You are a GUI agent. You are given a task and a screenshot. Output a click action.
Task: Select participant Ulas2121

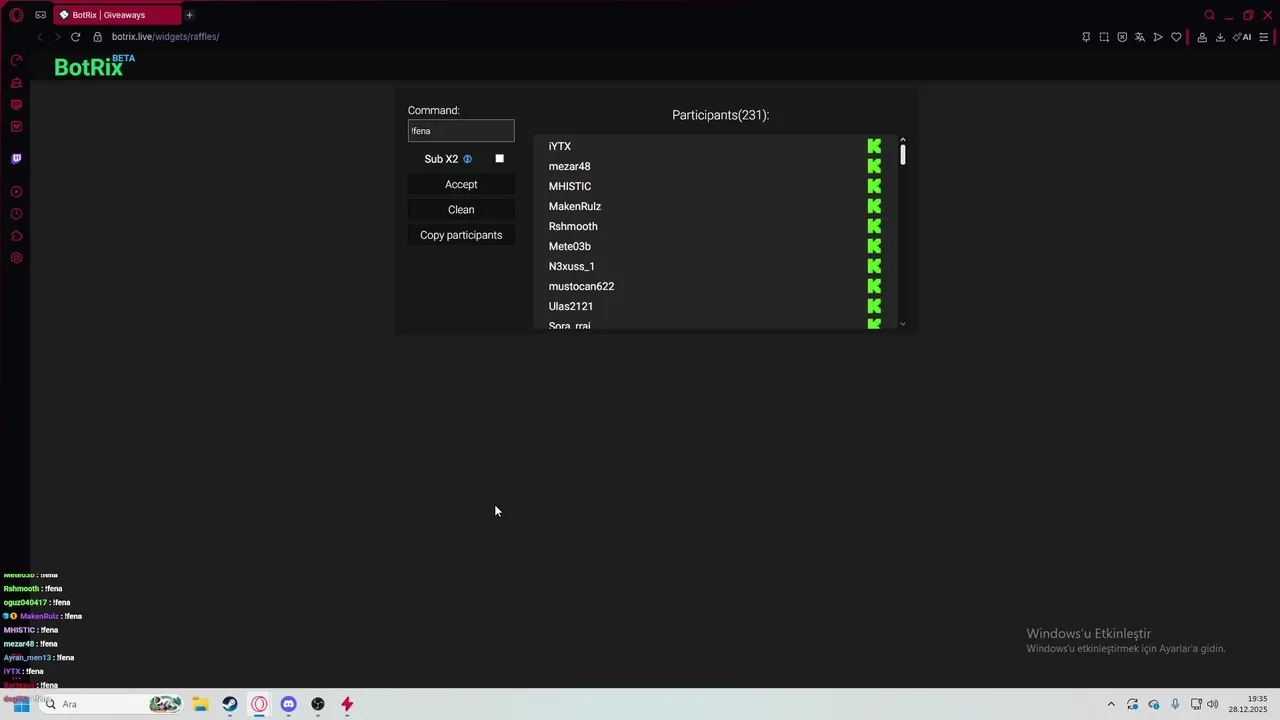571,306
